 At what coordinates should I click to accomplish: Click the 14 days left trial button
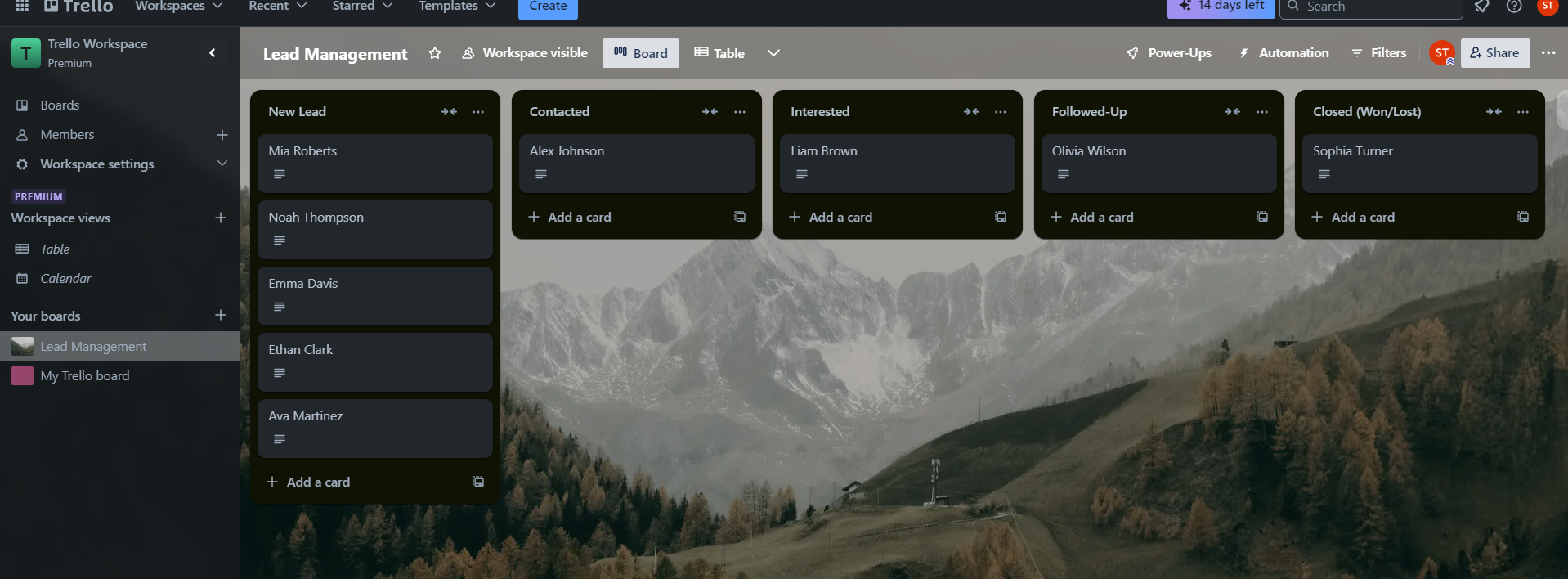click(x=1221, y=7)
